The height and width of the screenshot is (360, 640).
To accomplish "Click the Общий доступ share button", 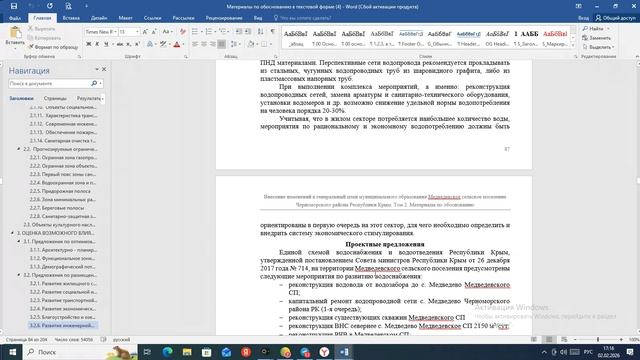I will (x=616, y=18).
